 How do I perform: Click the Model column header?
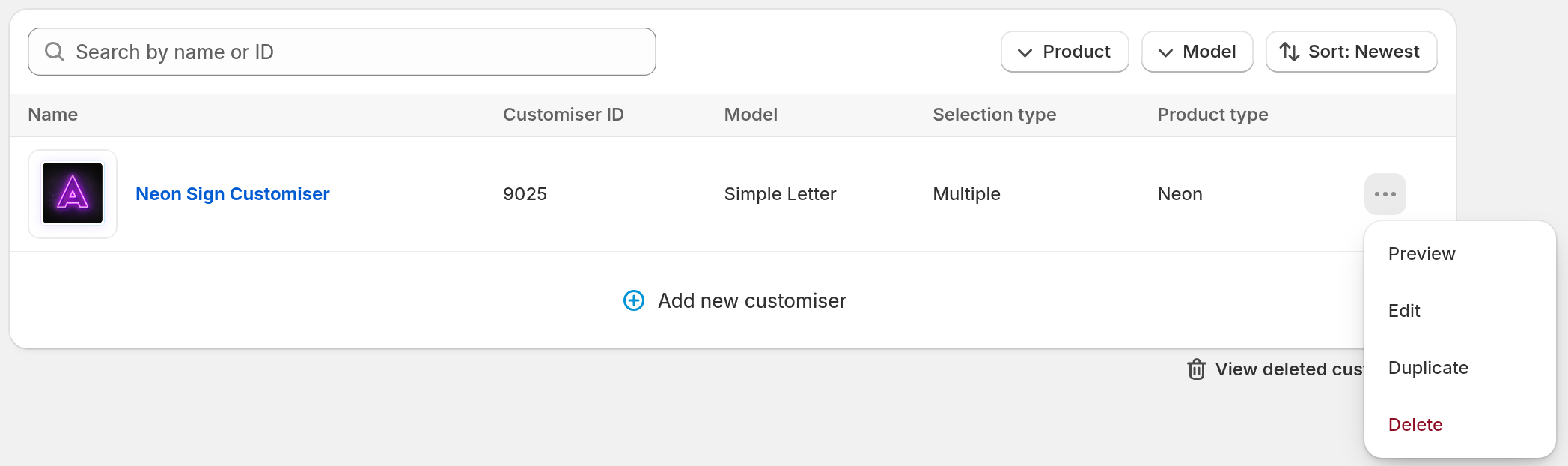point(751,115)
